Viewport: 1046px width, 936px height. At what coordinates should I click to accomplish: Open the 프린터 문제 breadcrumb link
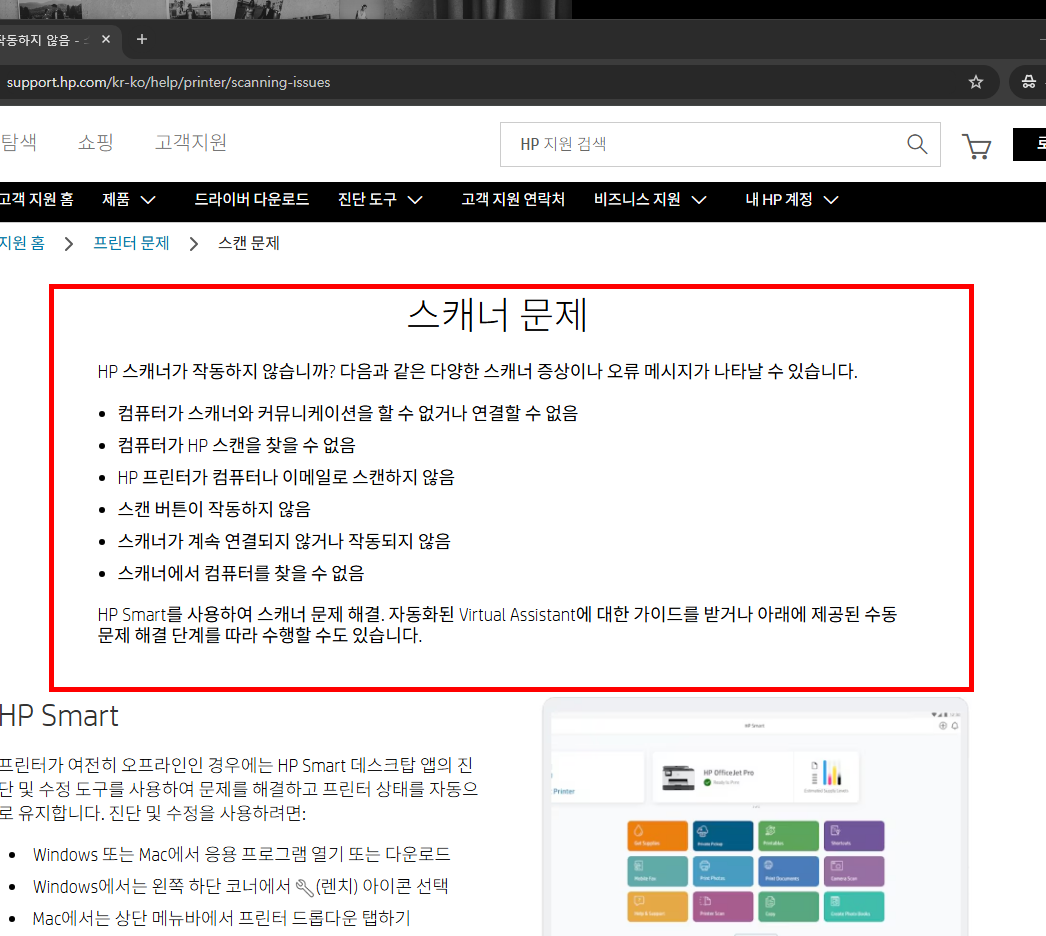(x=131, y=242)
